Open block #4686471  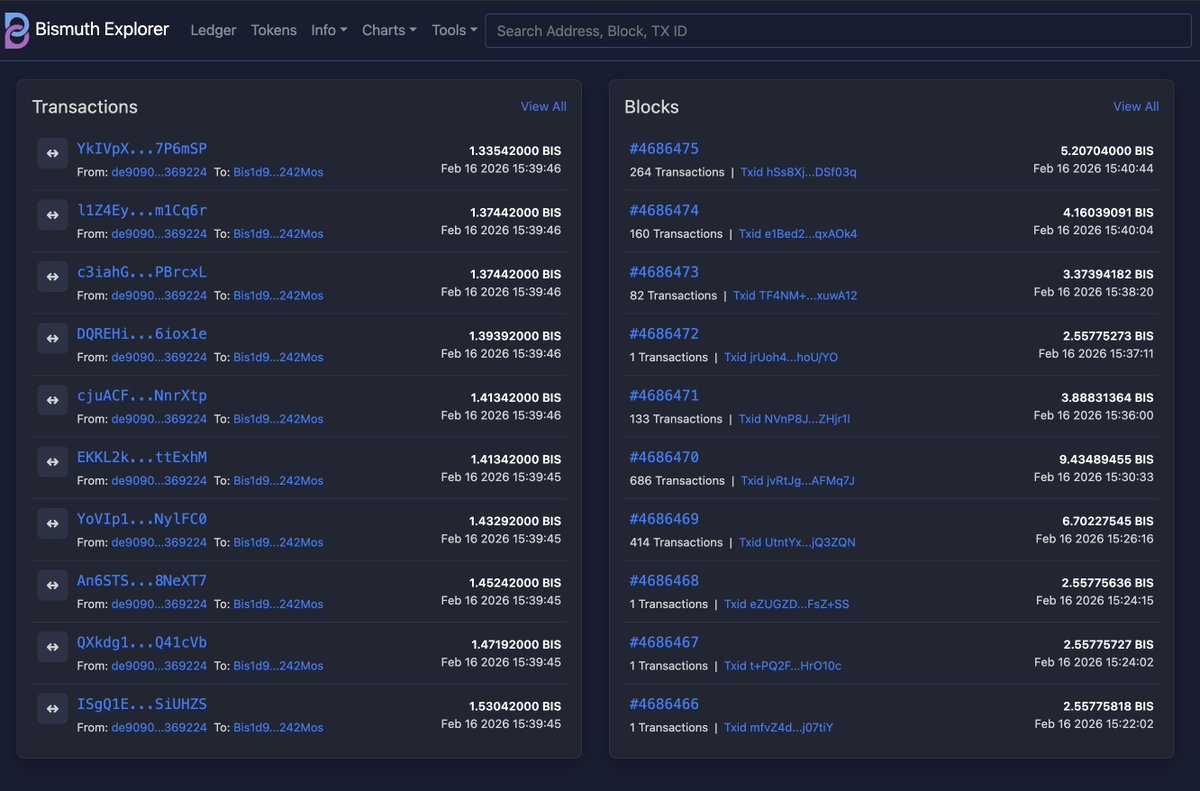tap(664, 396)
